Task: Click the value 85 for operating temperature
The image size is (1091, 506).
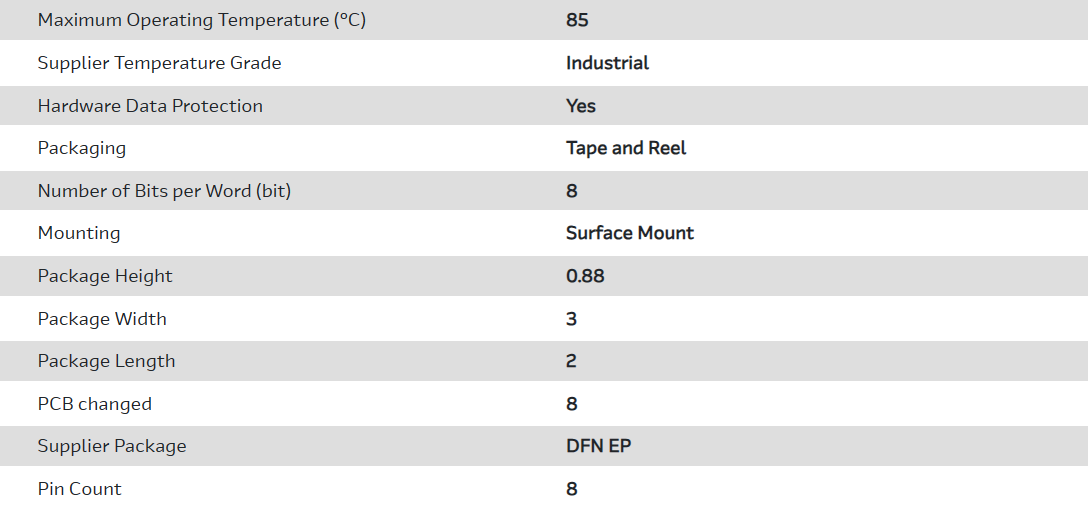Action: pyautogui.click(x=577, y=20)
